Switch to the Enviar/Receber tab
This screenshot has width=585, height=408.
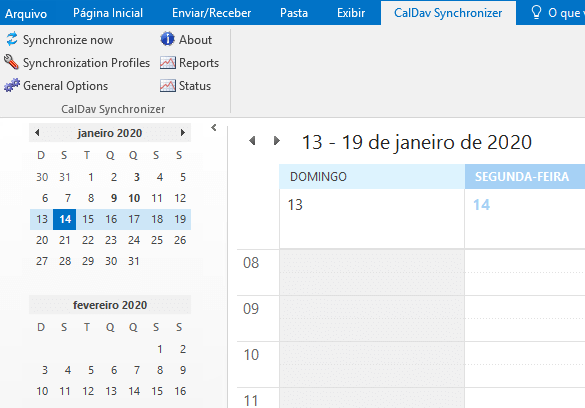212,13
